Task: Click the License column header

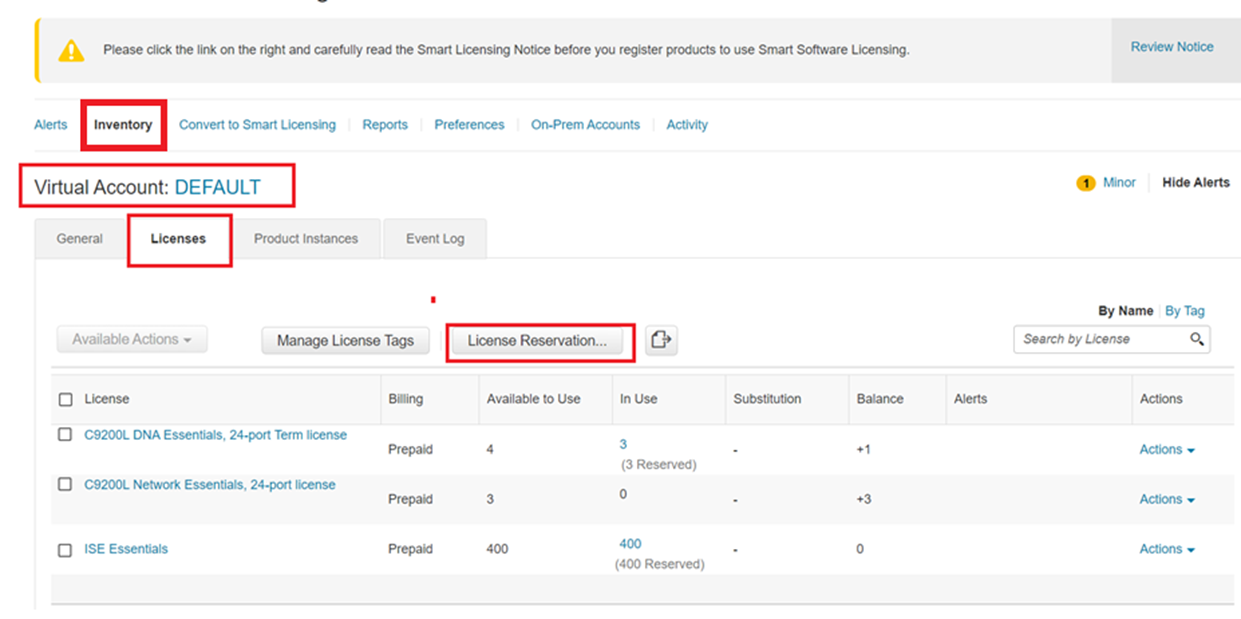Action: click(107, 399)
